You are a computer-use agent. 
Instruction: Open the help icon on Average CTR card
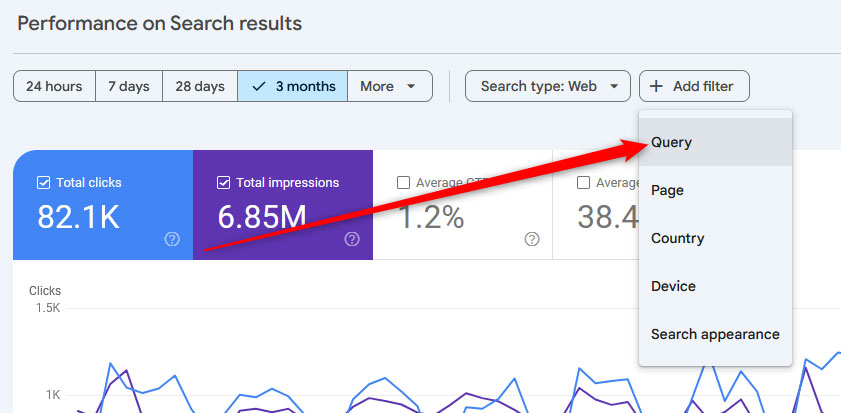[x=532, y=239]
